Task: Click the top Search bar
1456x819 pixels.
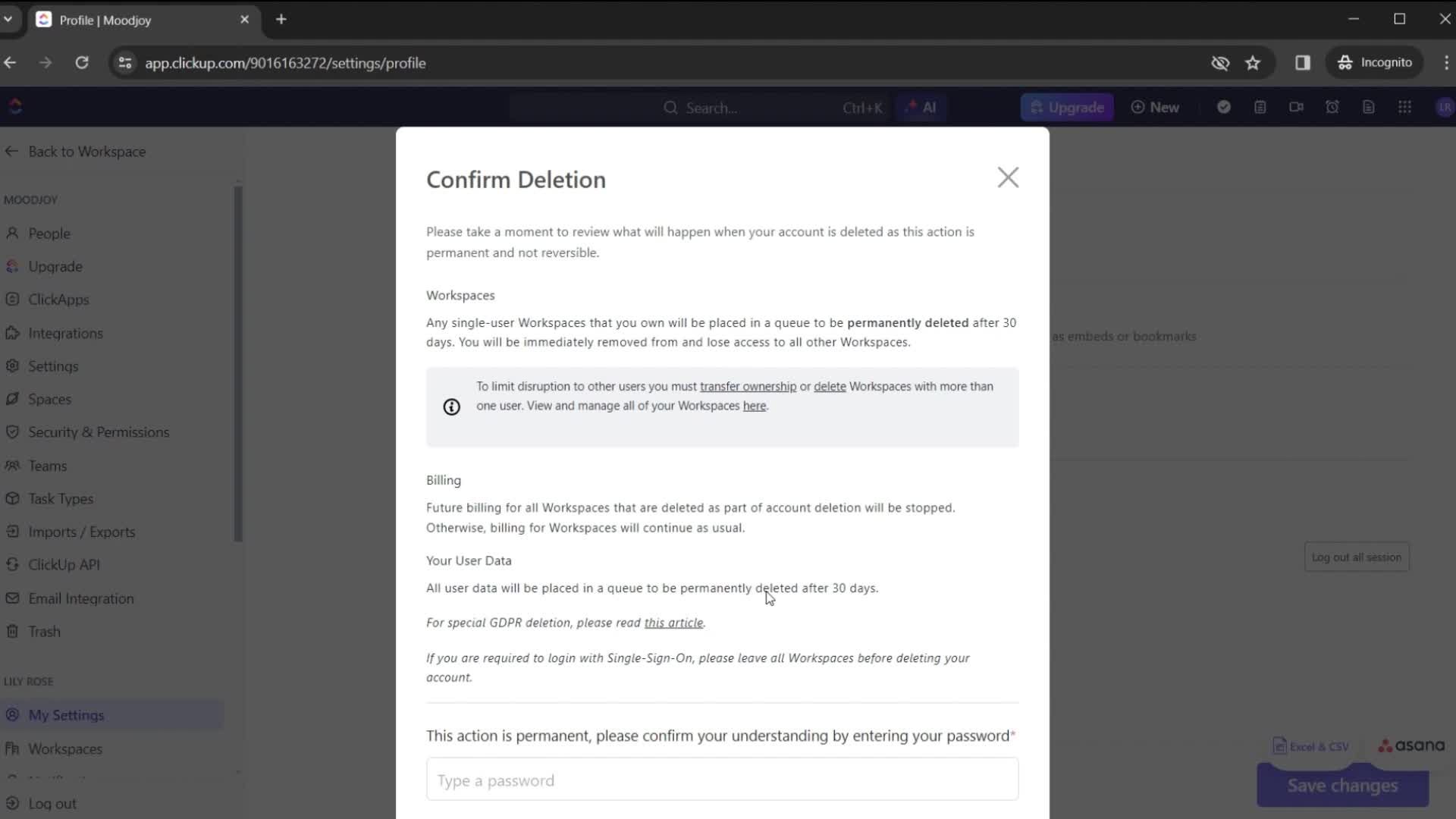Action: [x=773, y=108]
